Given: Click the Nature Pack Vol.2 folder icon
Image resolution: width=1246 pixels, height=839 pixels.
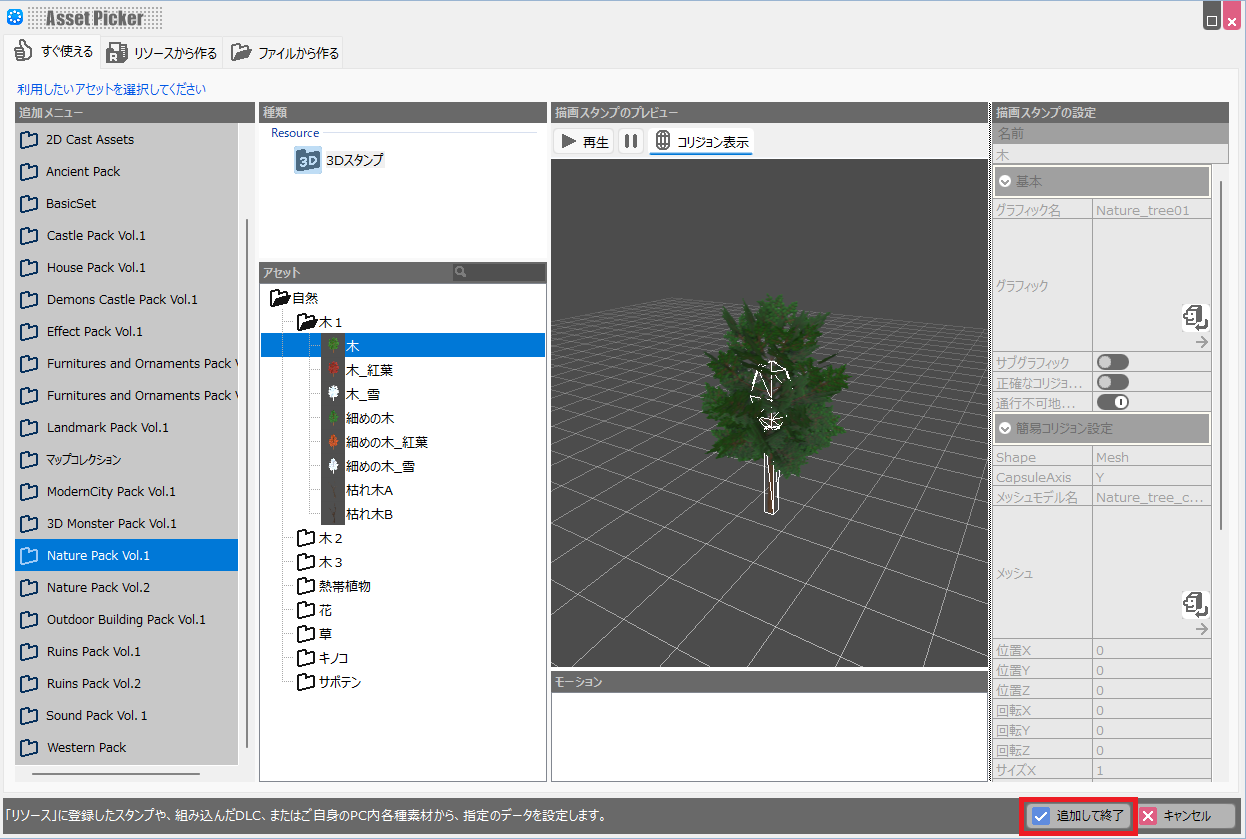Looking at the screenshot, I should 30,588.
